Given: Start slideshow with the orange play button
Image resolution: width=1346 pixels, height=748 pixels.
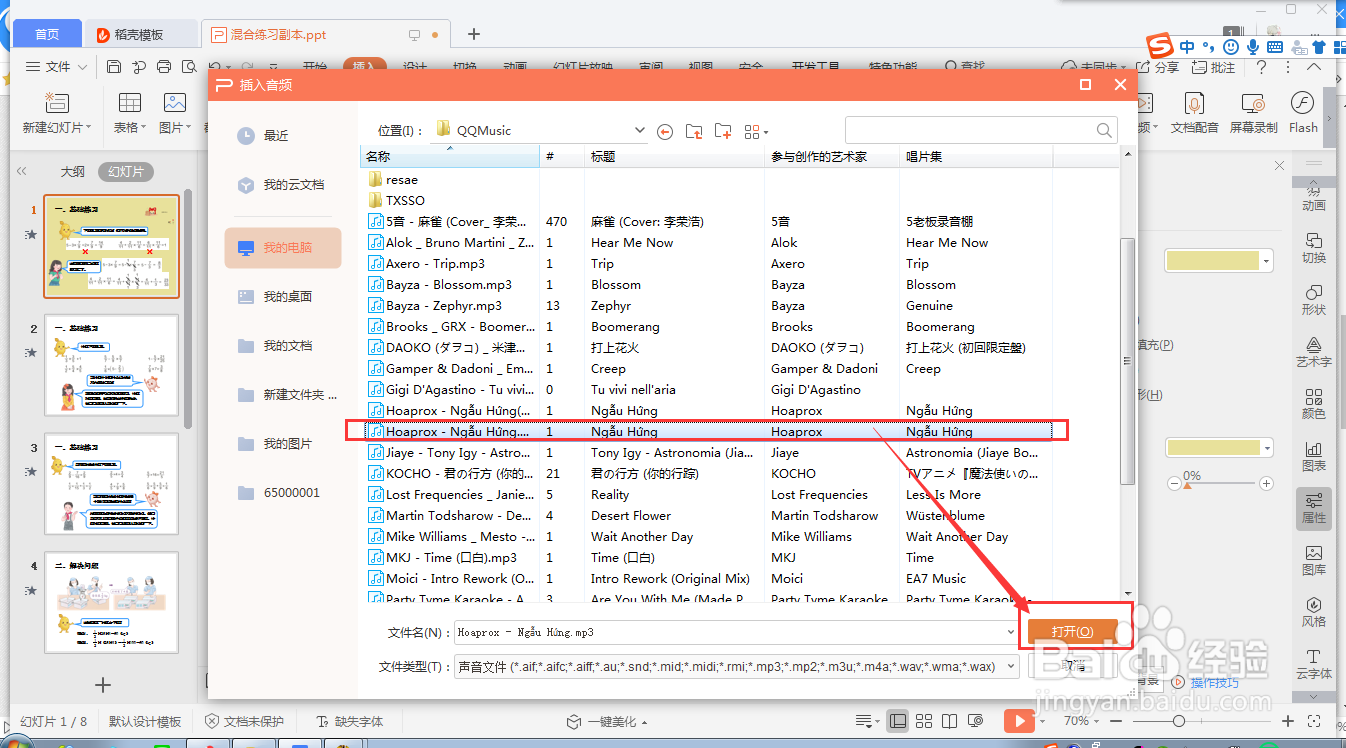Looking at the screenshot, I should 1018,721.
